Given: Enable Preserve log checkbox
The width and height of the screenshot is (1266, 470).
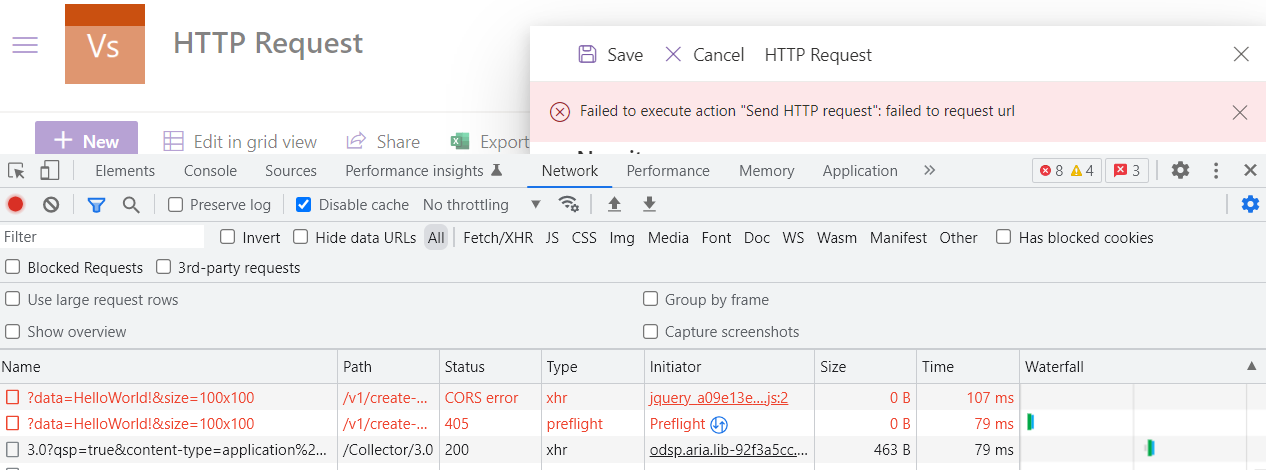Looking at the screenshot, I should pos(176,205).
